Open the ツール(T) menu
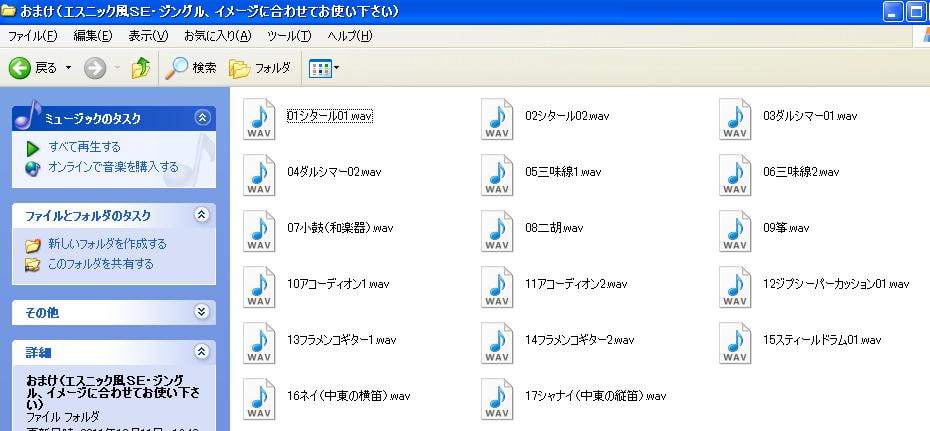 (x=289, y=36)
